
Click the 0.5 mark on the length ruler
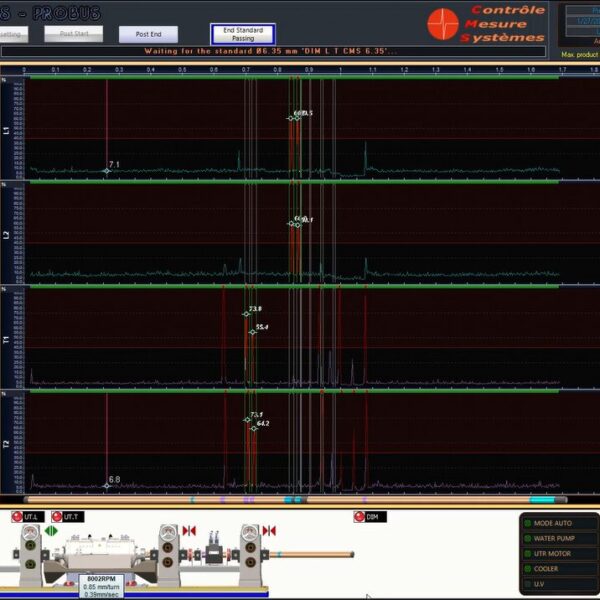coord(182,70)
